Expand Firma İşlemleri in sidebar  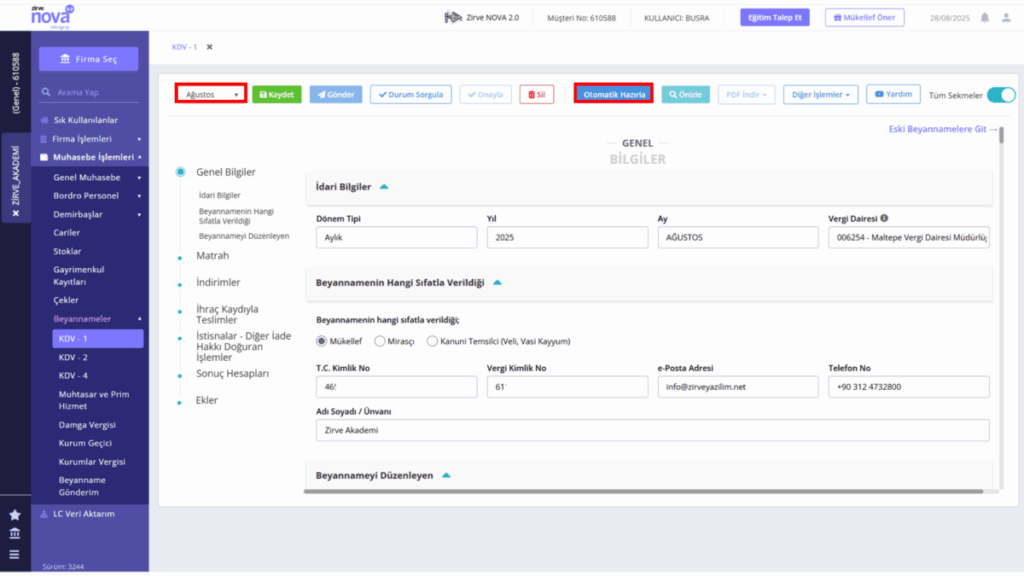(139, 139)
